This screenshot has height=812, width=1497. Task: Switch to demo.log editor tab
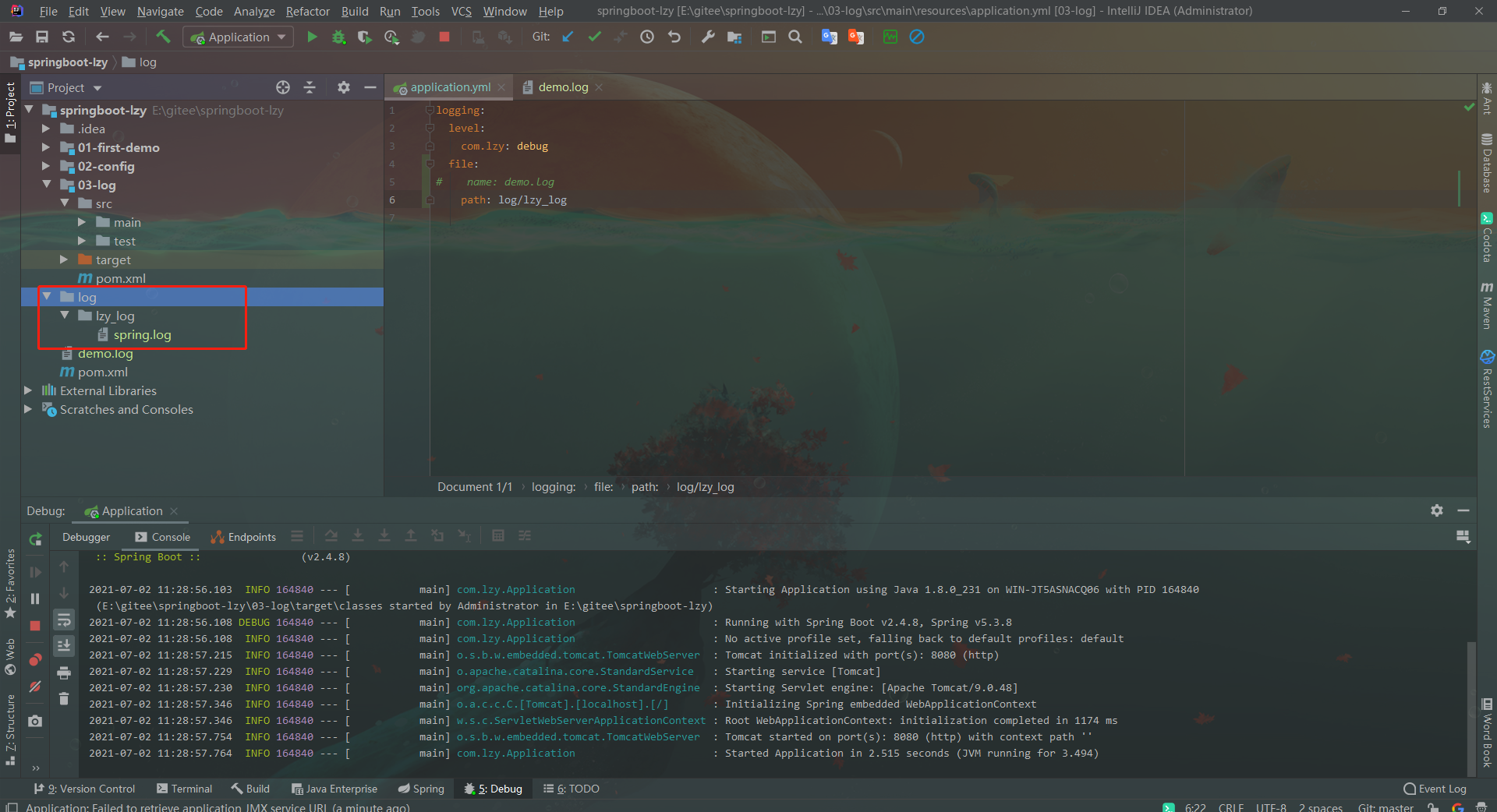563,87
